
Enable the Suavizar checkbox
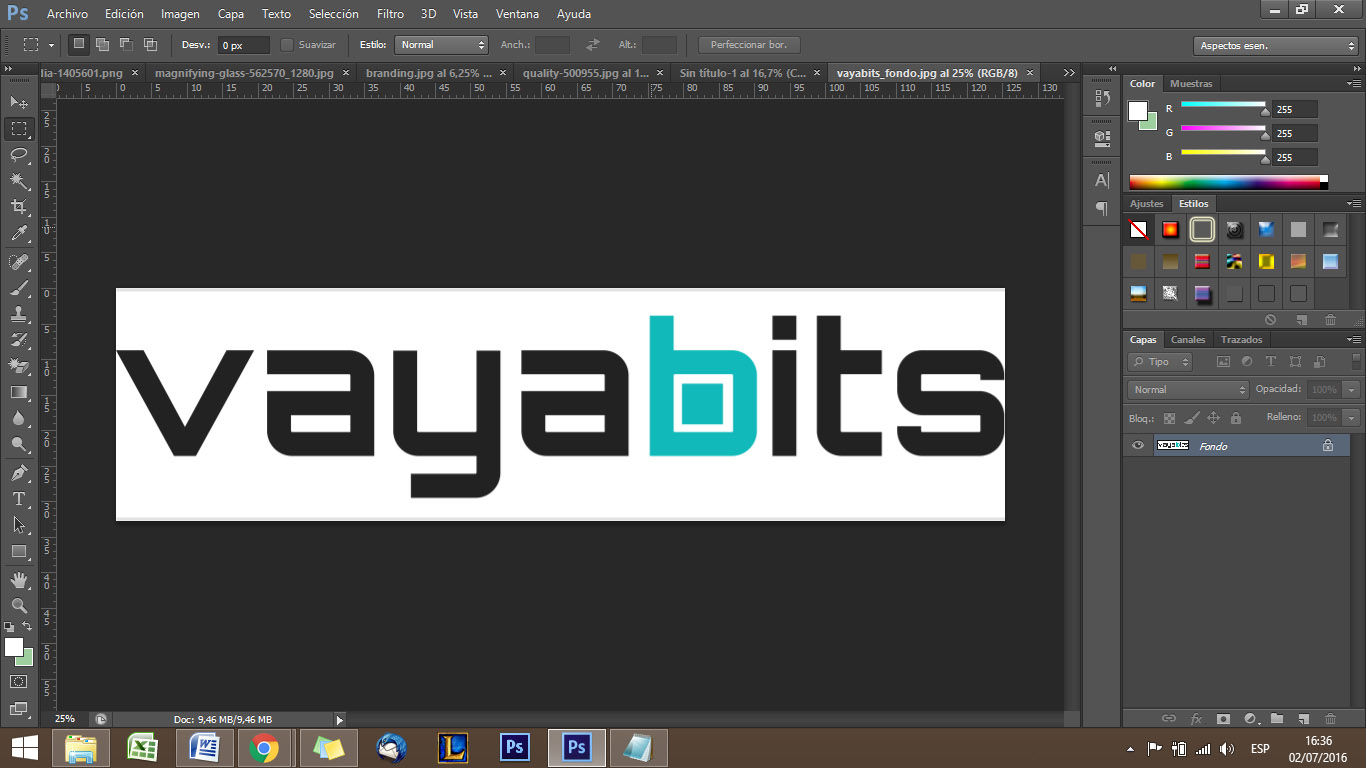click(287, 45)
